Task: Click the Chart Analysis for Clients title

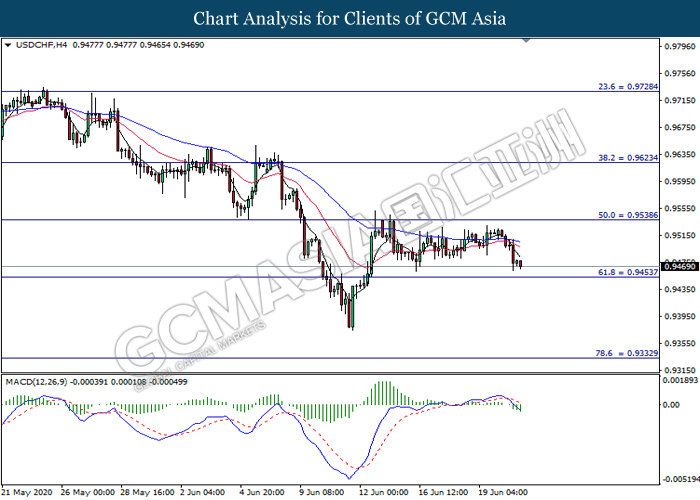Action: tap(350, 19)
